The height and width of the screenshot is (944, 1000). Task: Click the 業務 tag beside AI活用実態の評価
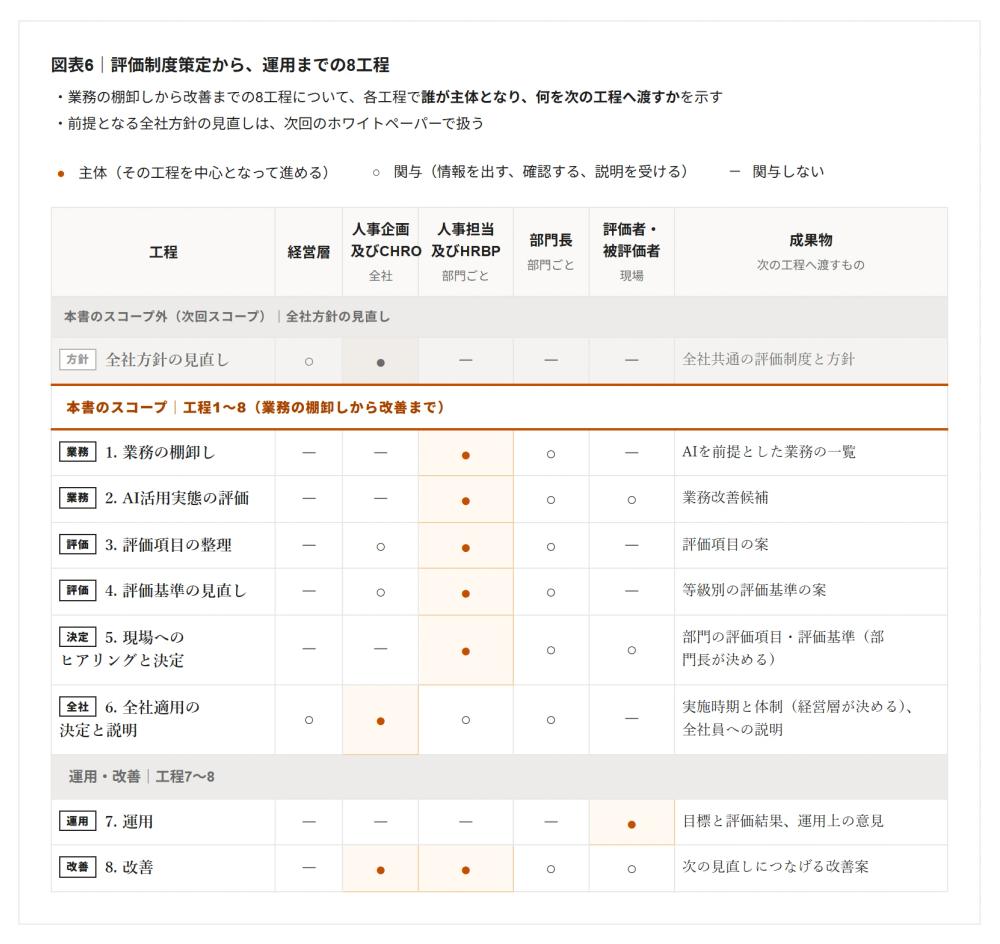(x=77, y=498)
